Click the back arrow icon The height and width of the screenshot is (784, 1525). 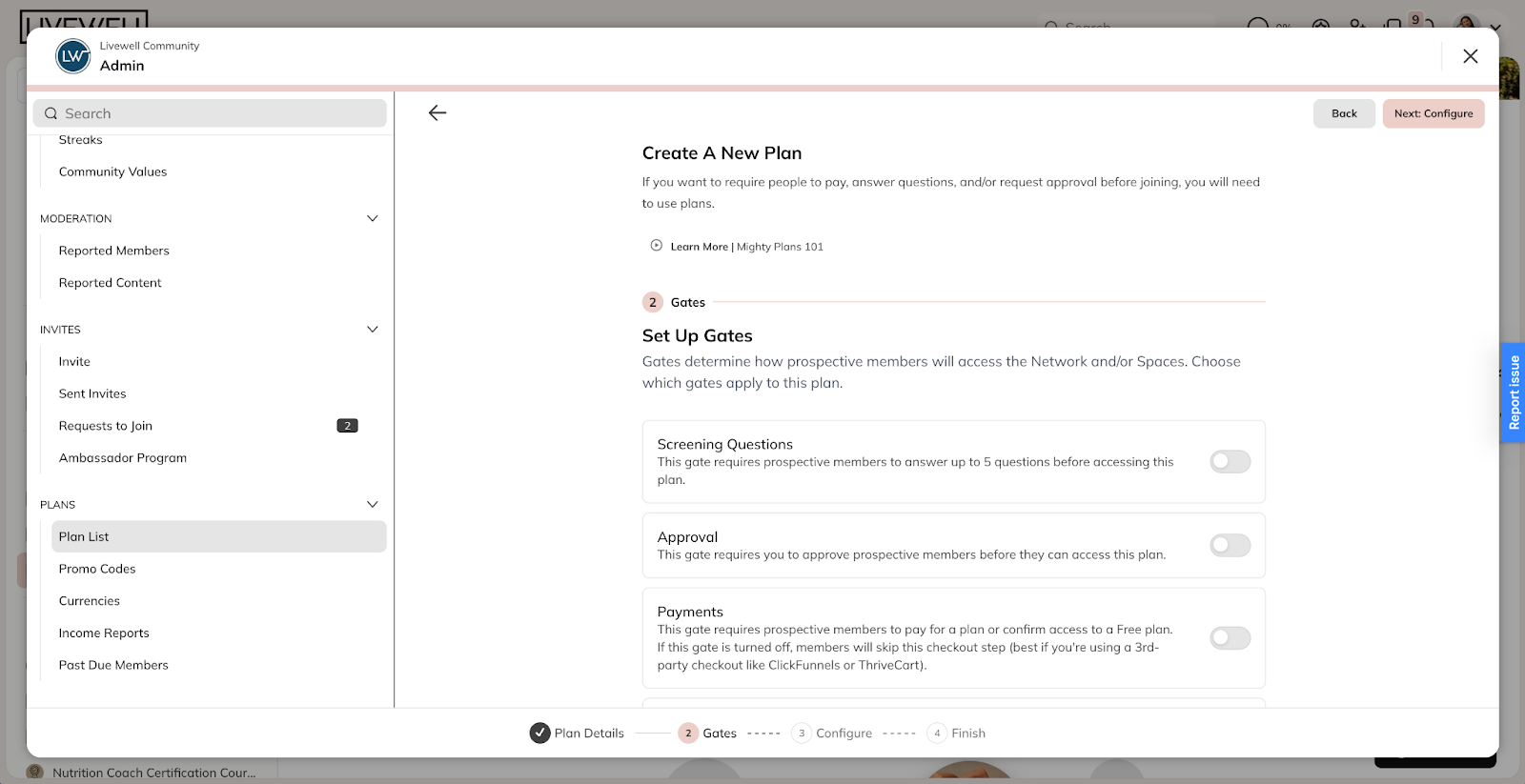click(437, 112)
